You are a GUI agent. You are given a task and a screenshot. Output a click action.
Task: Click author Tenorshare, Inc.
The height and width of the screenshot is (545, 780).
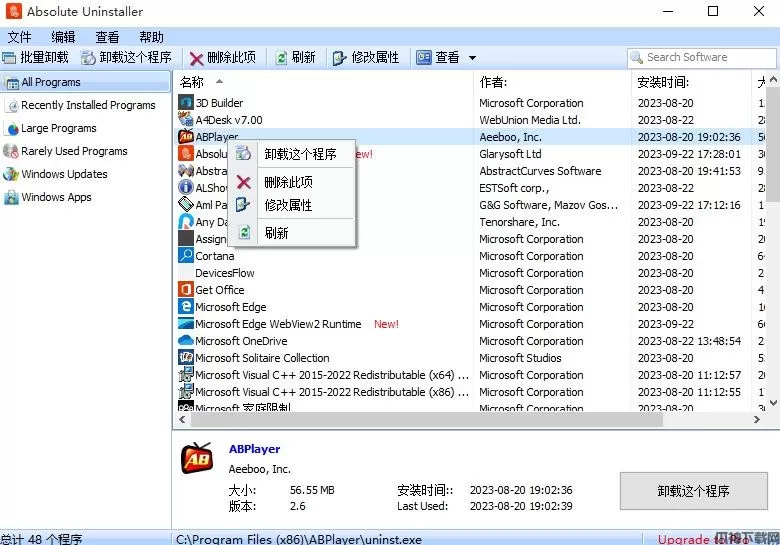pyautogui.click(x=519, y=222)
